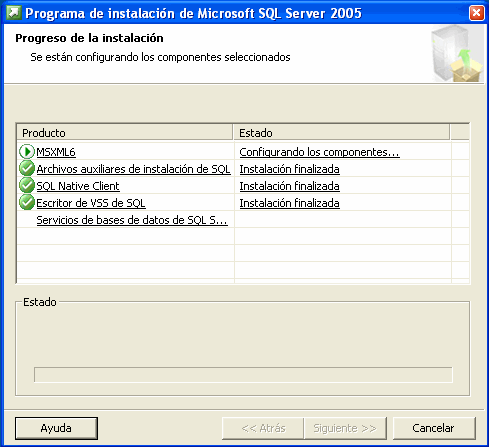
Task: Click the server box graphic in header
Action: [x=457, y=54]
